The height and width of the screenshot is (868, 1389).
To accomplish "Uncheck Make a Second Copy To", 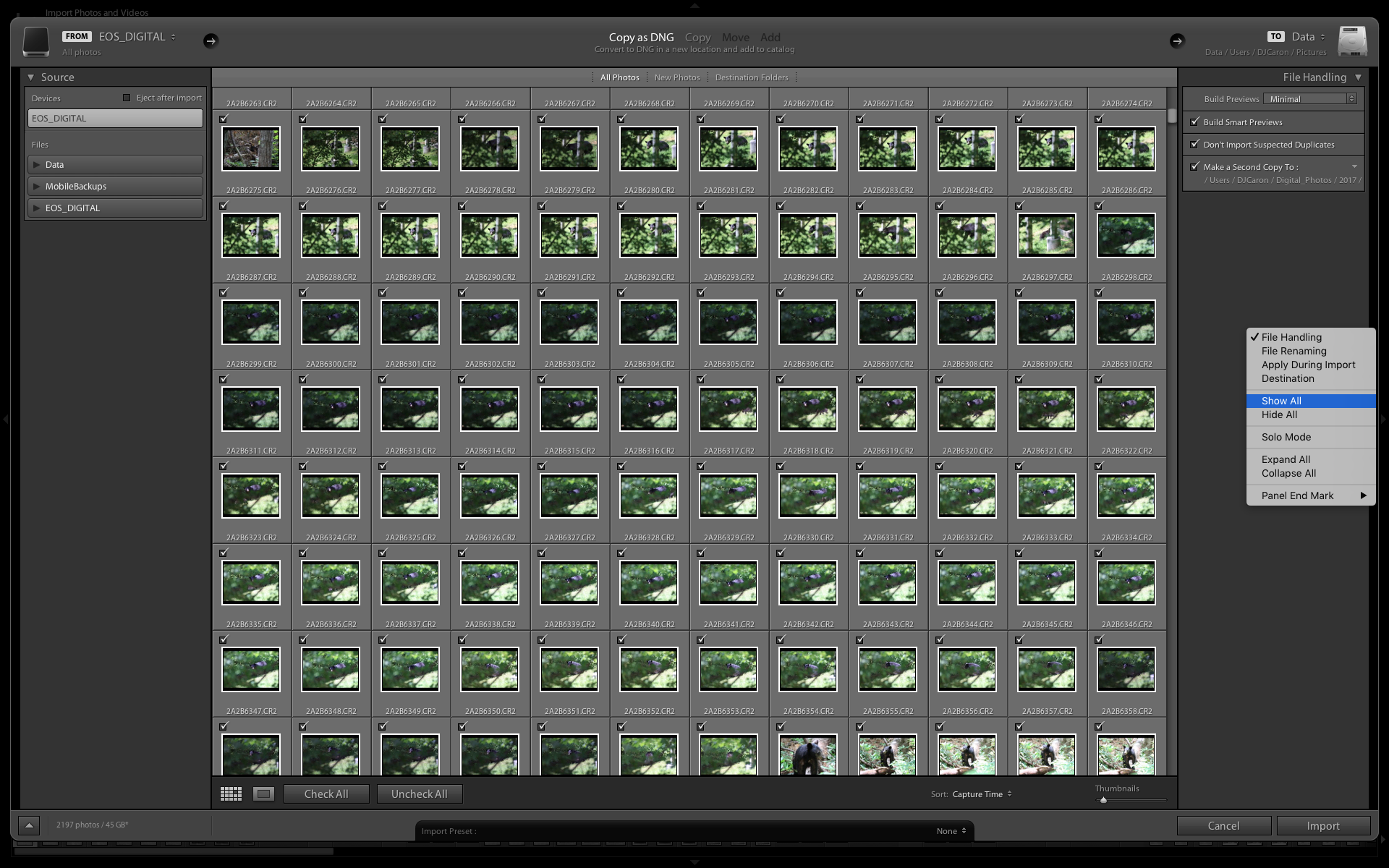I will [1195, 166].
